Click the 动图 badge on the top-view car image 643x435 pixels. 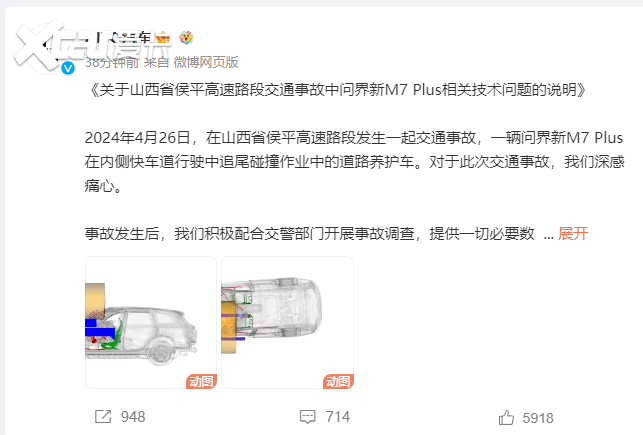click(x=338, y=381)
